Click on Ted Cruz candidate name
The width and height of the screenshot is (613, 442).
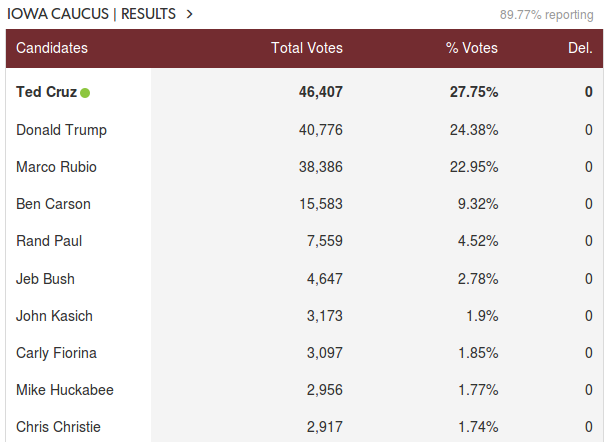[47, 92]
